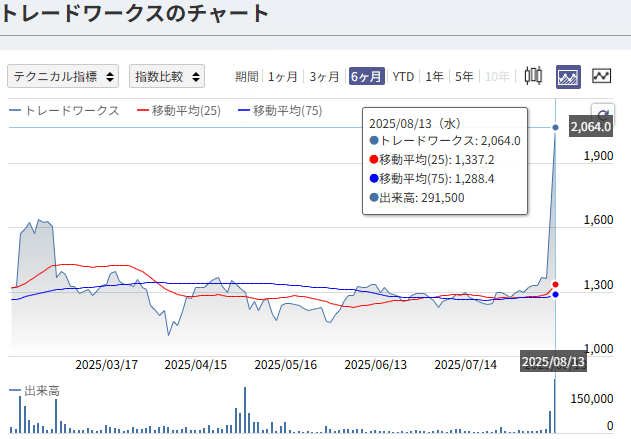Click the 2025/07/14 date label
Viewport: 631px width, 439px height.
coord(466,365)
